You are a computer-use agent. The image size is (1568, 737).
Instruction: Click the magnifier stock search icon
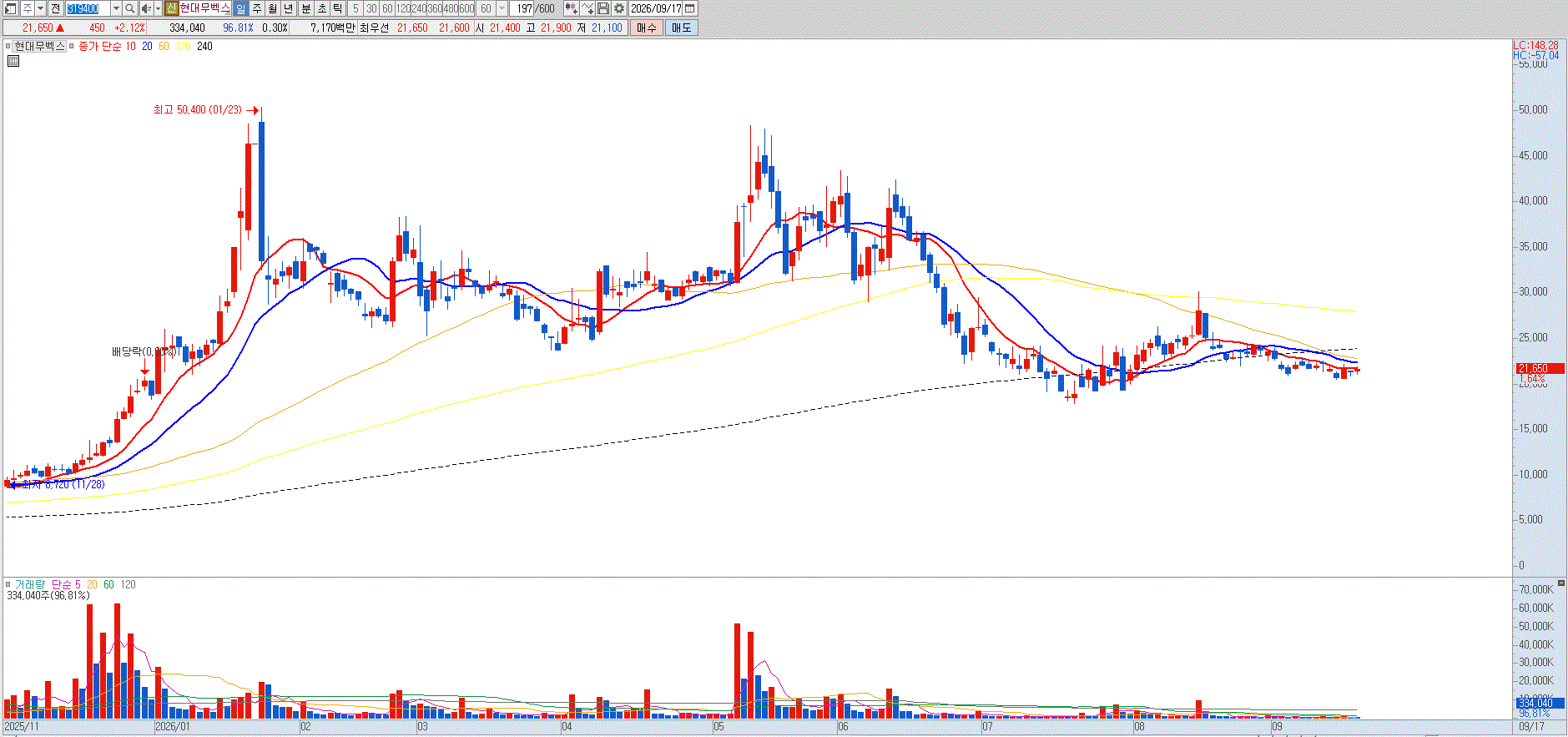[130, 8]
